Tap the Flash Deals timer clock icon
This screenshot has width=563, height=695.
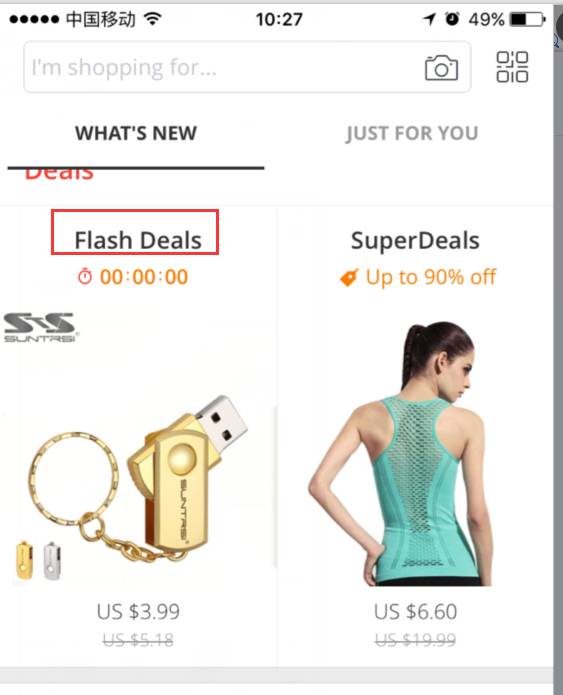pos(85,277)
